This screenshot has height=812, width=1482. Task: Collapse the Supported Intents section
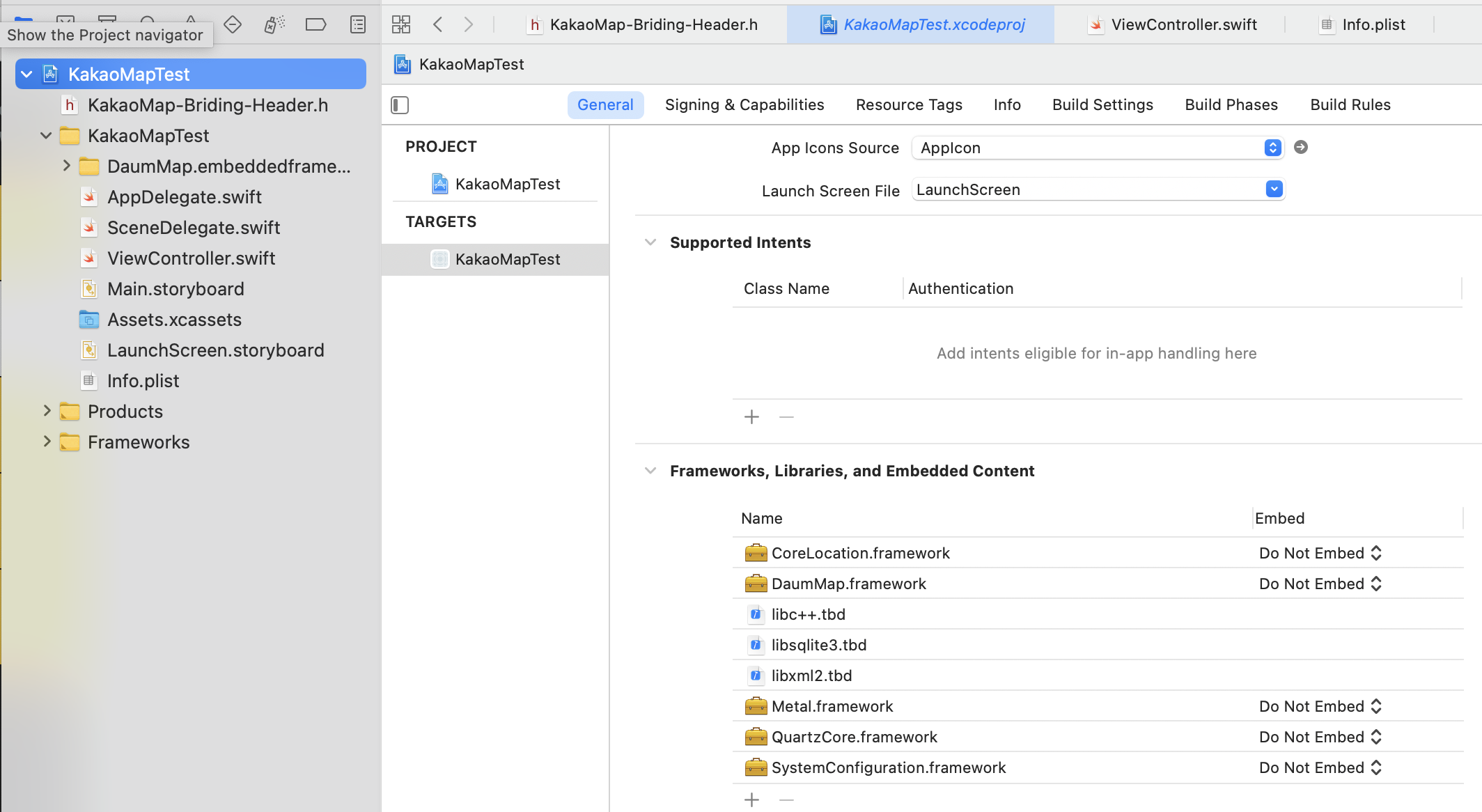650,242
